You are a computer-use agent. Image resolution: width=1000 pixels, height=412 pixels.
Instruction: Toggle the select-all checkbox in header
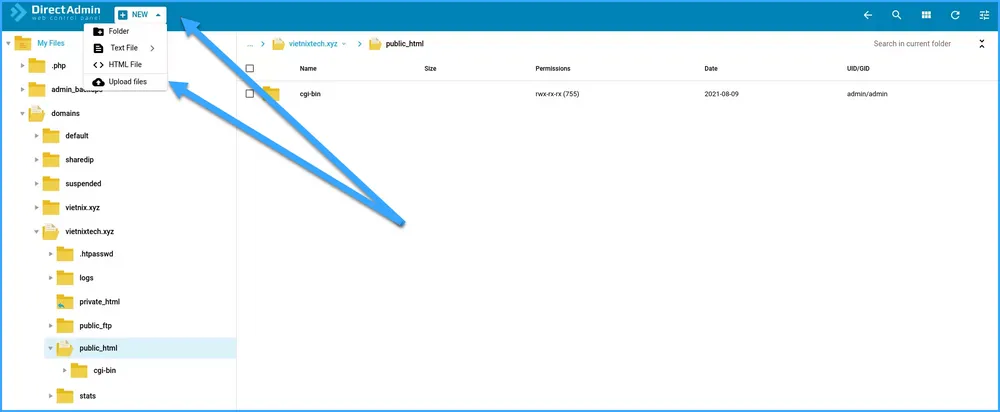point(250,68)
